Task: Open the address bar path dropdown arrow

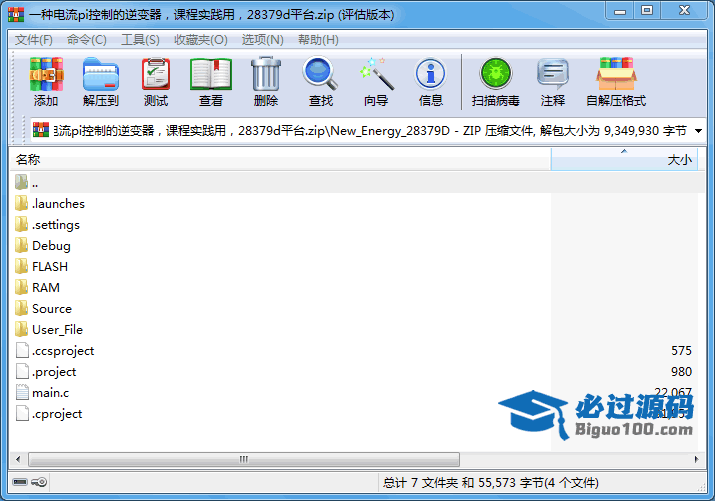Action: pyautogui.click(x=698, y=131)
